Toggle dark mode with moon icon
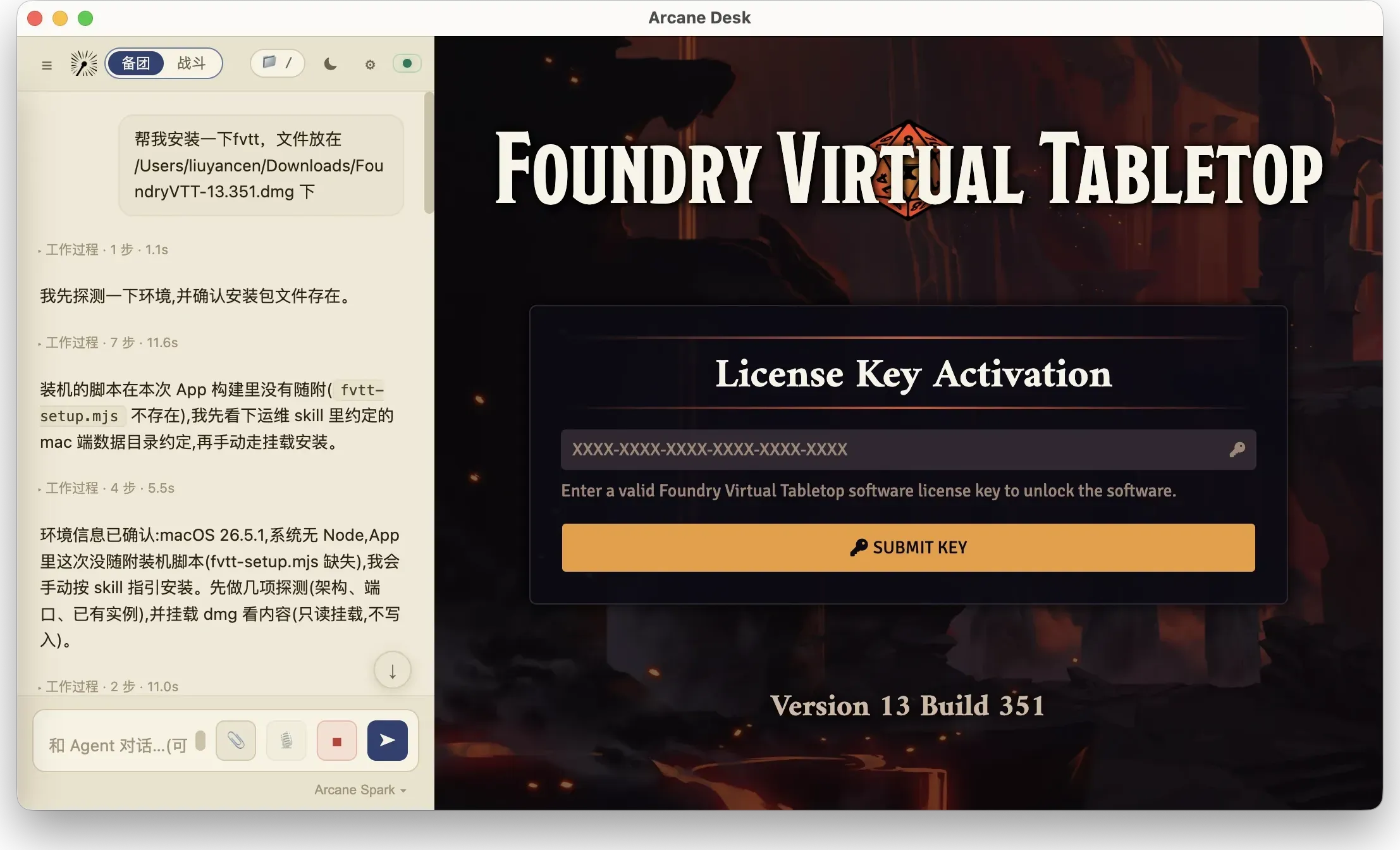 331,64
